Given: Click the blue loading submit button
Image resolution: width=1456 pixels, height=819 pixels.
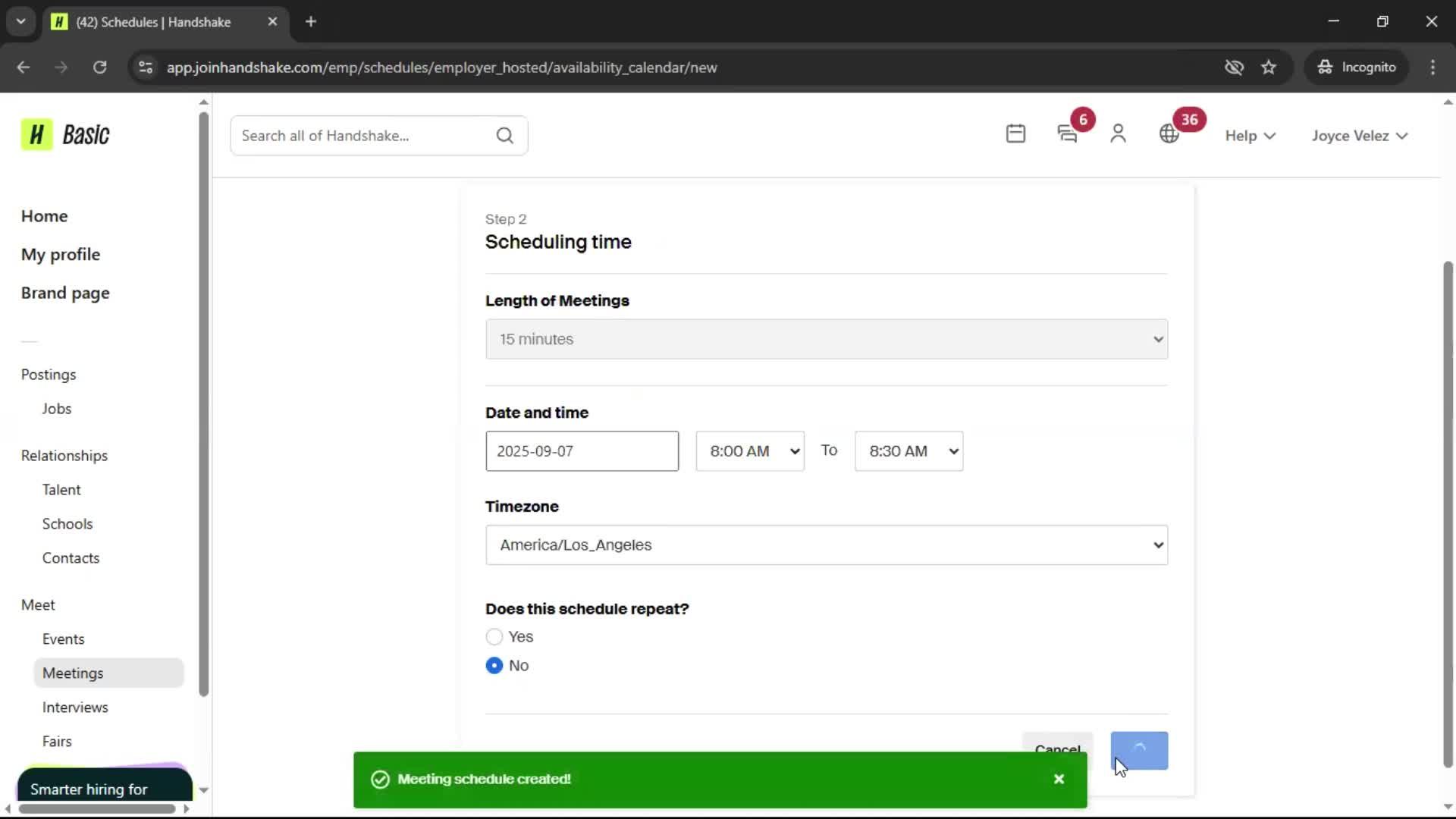Looking at the screenshot, I should click(1139, 751).
